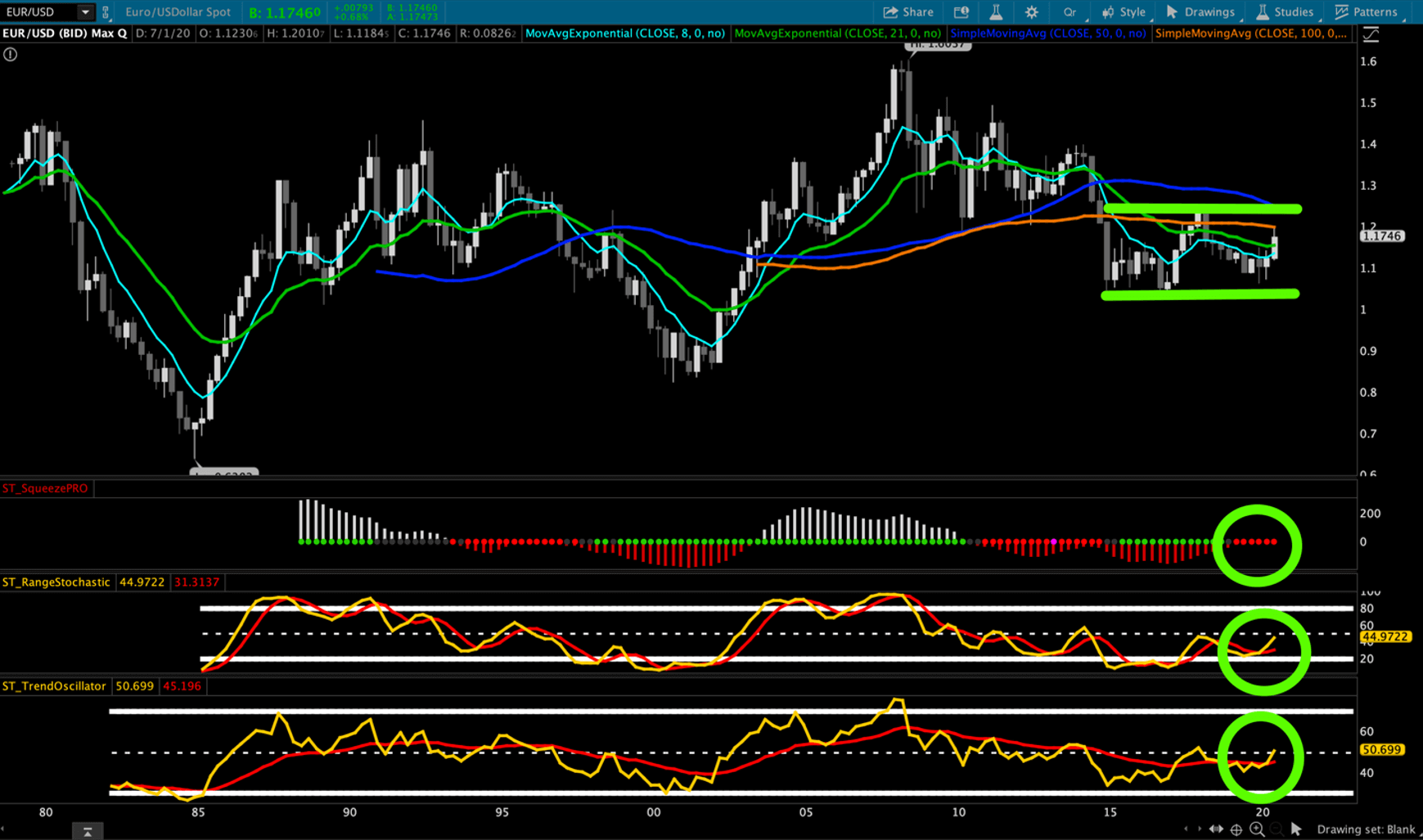Click the chart info alert icon
This screenshot has height=840, width=1423.
click(x=10, y=55)
